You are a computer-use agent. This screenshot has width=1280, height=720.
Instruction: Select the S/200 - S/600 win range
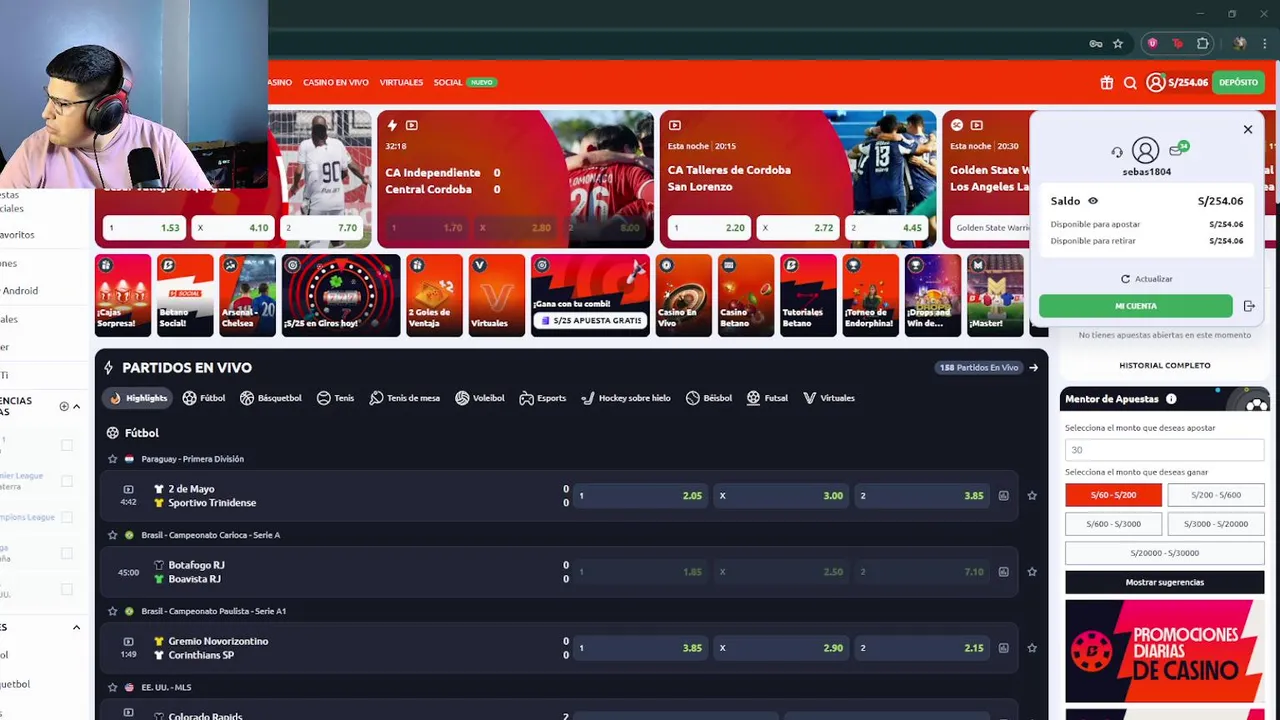coord(1216,495)
